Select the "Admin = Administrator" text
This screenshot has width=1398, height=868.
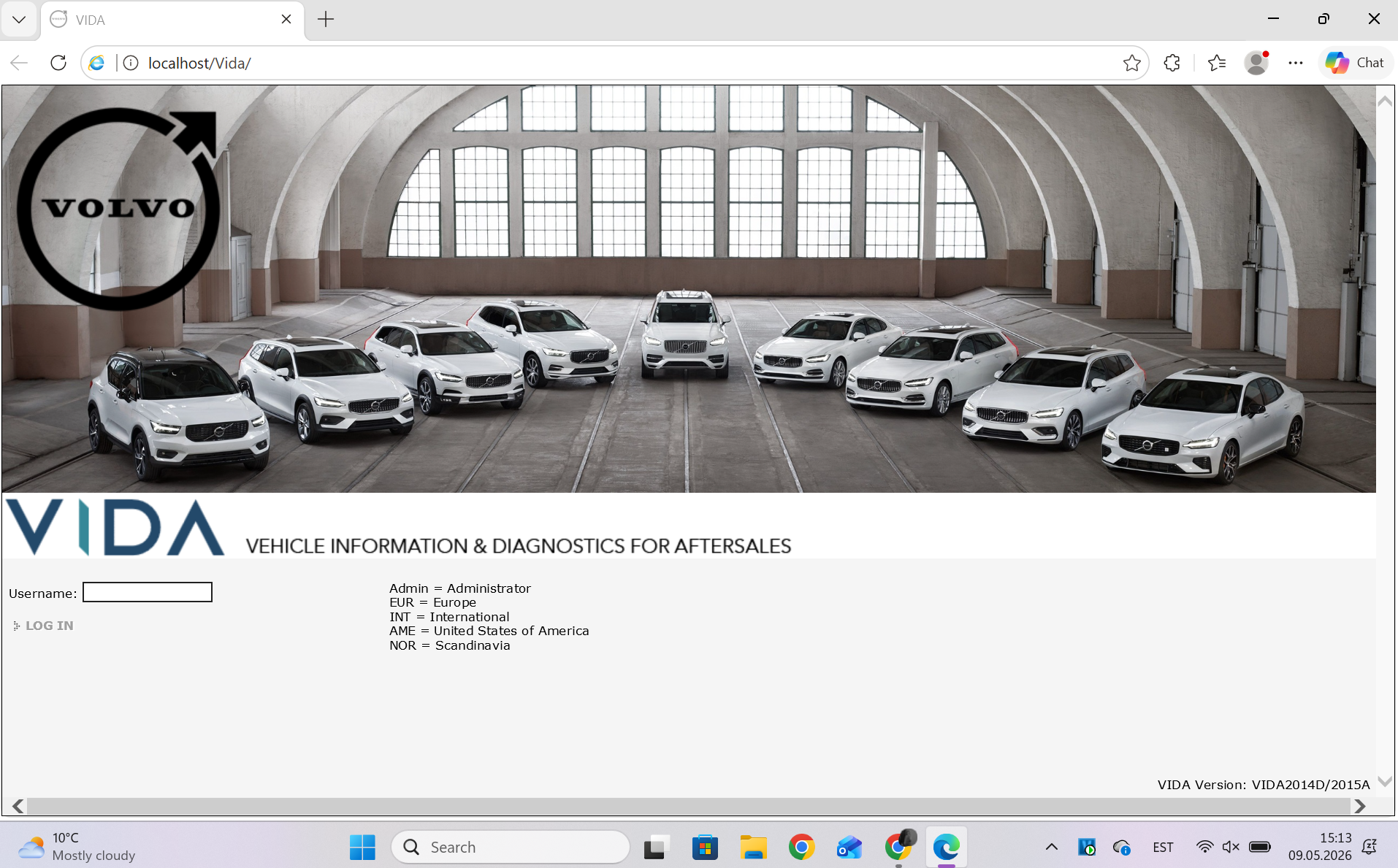pos(460,588)
